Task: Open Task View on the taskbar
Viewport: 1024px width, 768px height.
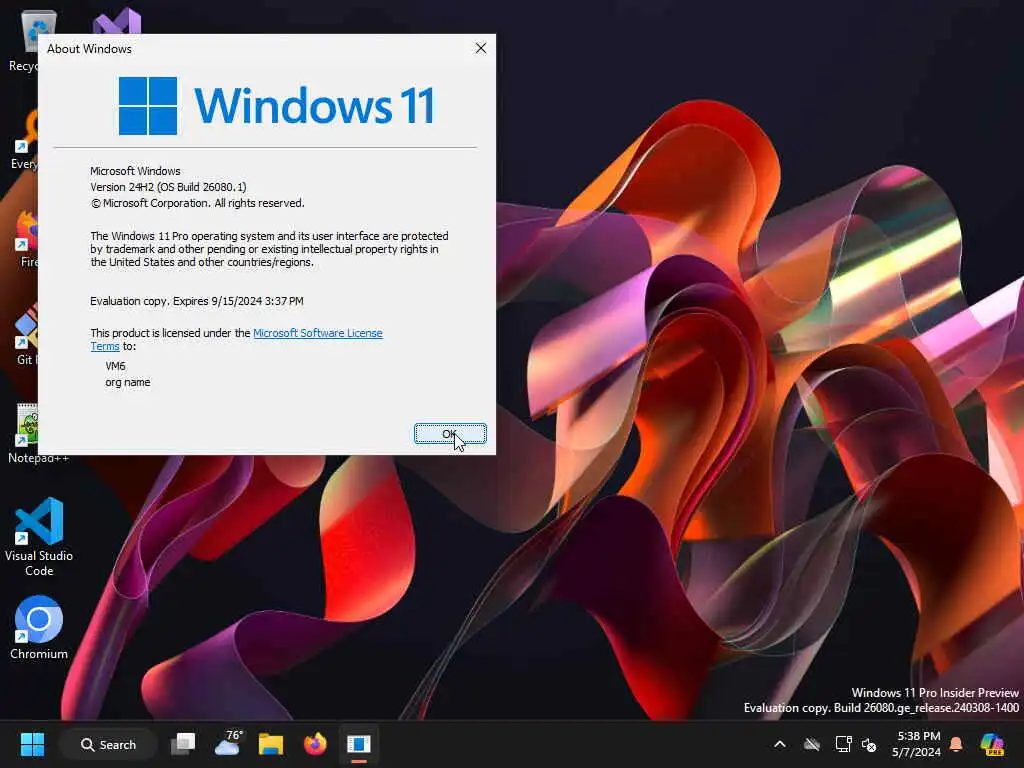Action: coord(183,744)
